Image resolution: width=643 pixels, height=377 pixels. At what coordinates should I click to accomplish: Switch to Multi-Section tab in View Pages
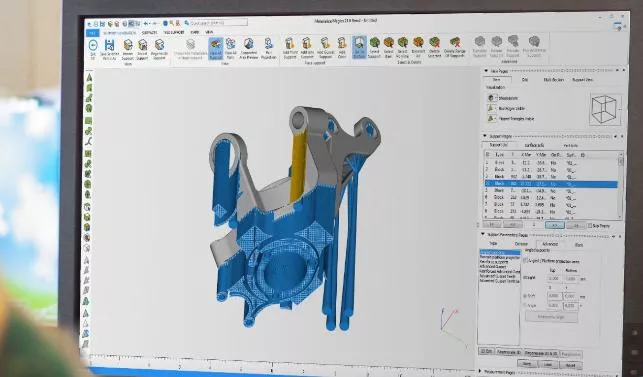[x=554, y=80]
